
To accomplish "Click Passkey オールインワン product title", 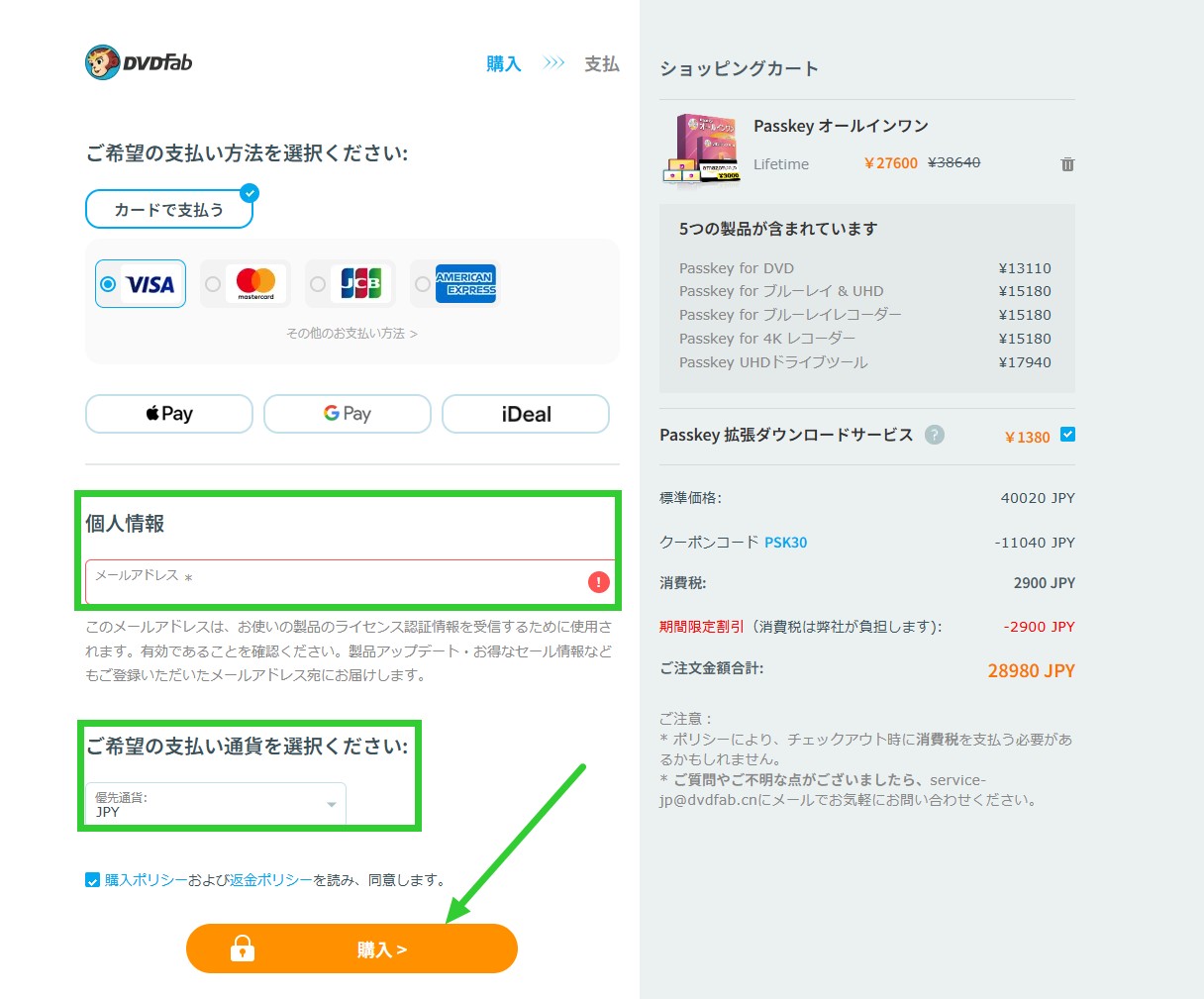I will (841, 126).
